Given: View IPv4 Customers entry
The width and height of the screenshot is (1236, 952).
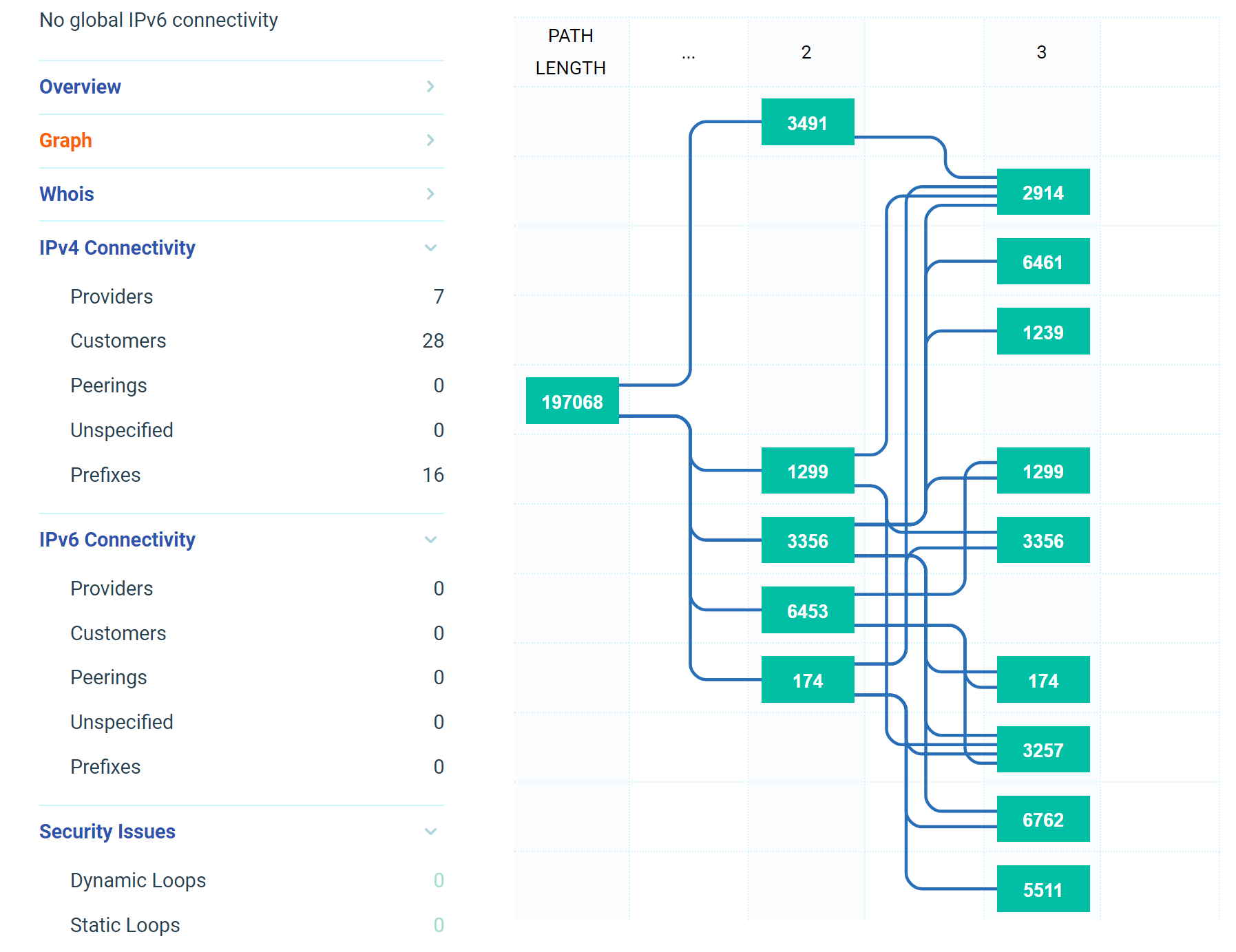Looking at the screenshot, I should 118,341.
